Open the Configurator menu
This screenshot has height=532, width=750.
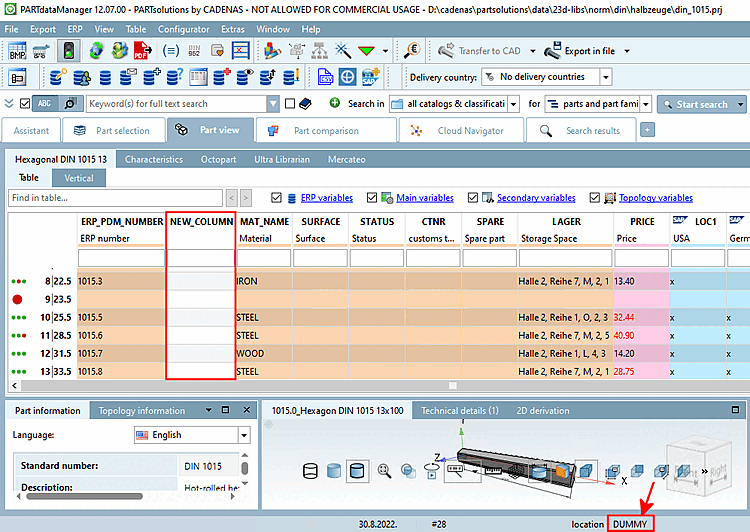pos(184,30)
